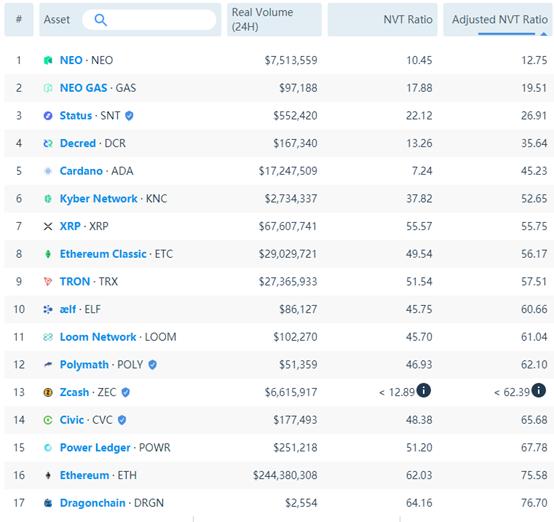Open the Ethereum asset link in row 16
The image size is (554, 522).
84,475
